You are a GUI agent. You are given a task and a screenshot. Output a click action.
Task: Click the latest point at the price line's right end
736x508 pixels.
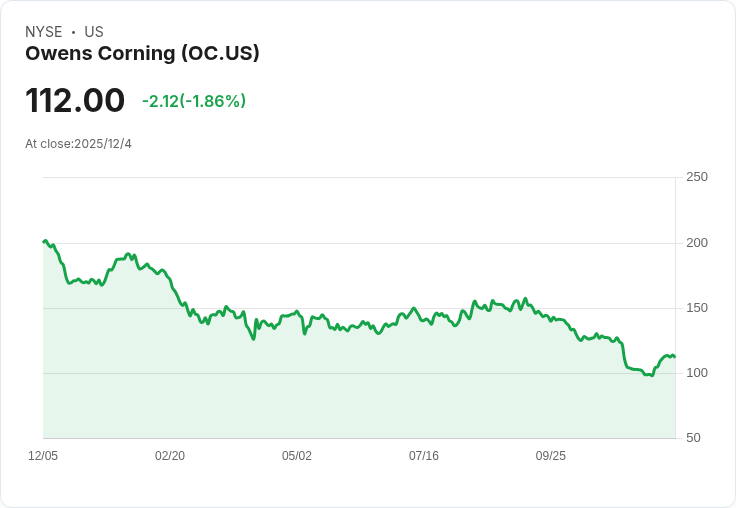tap(675, 357)
